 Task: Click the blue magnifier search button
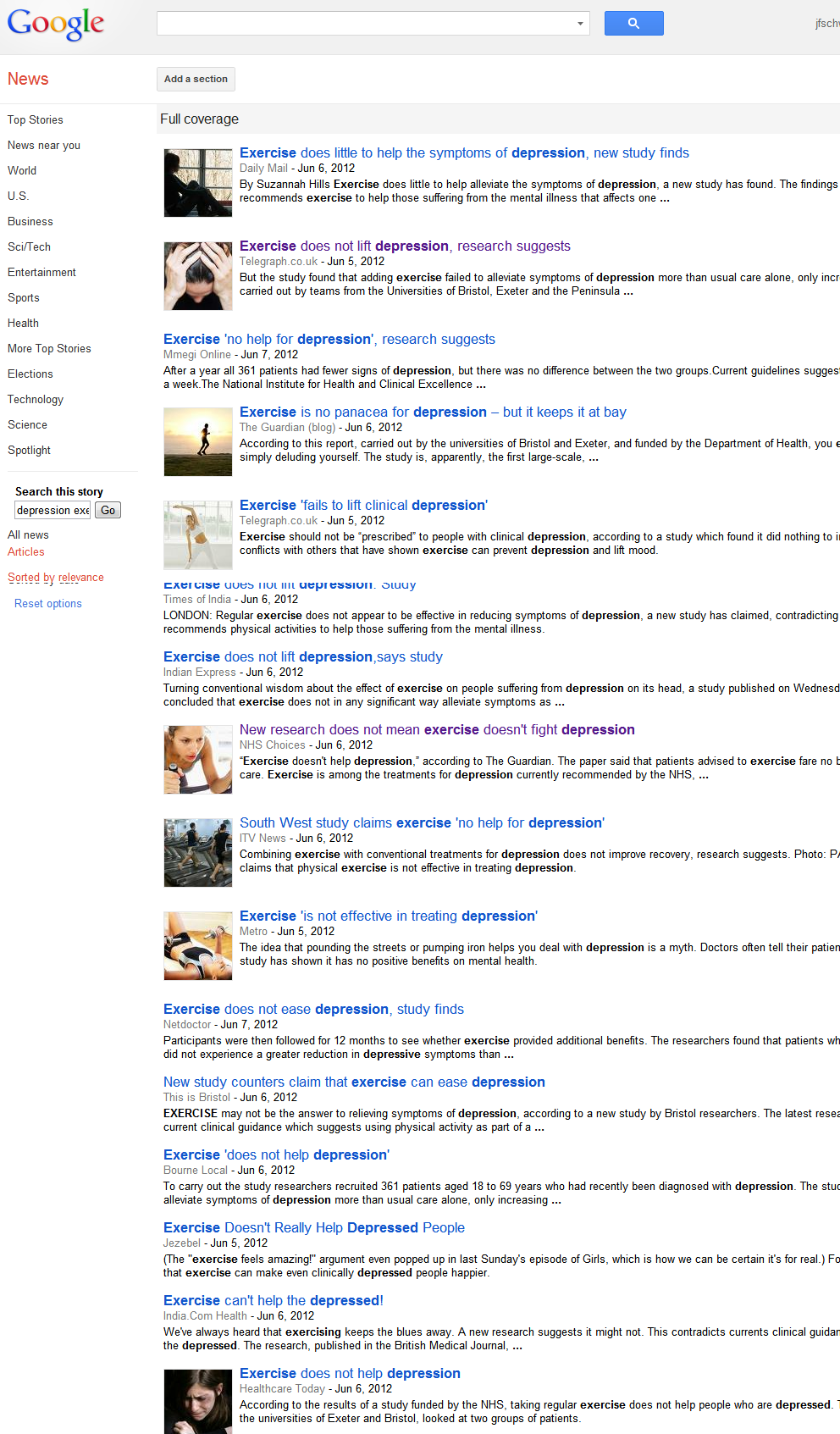tap(633, 24)
